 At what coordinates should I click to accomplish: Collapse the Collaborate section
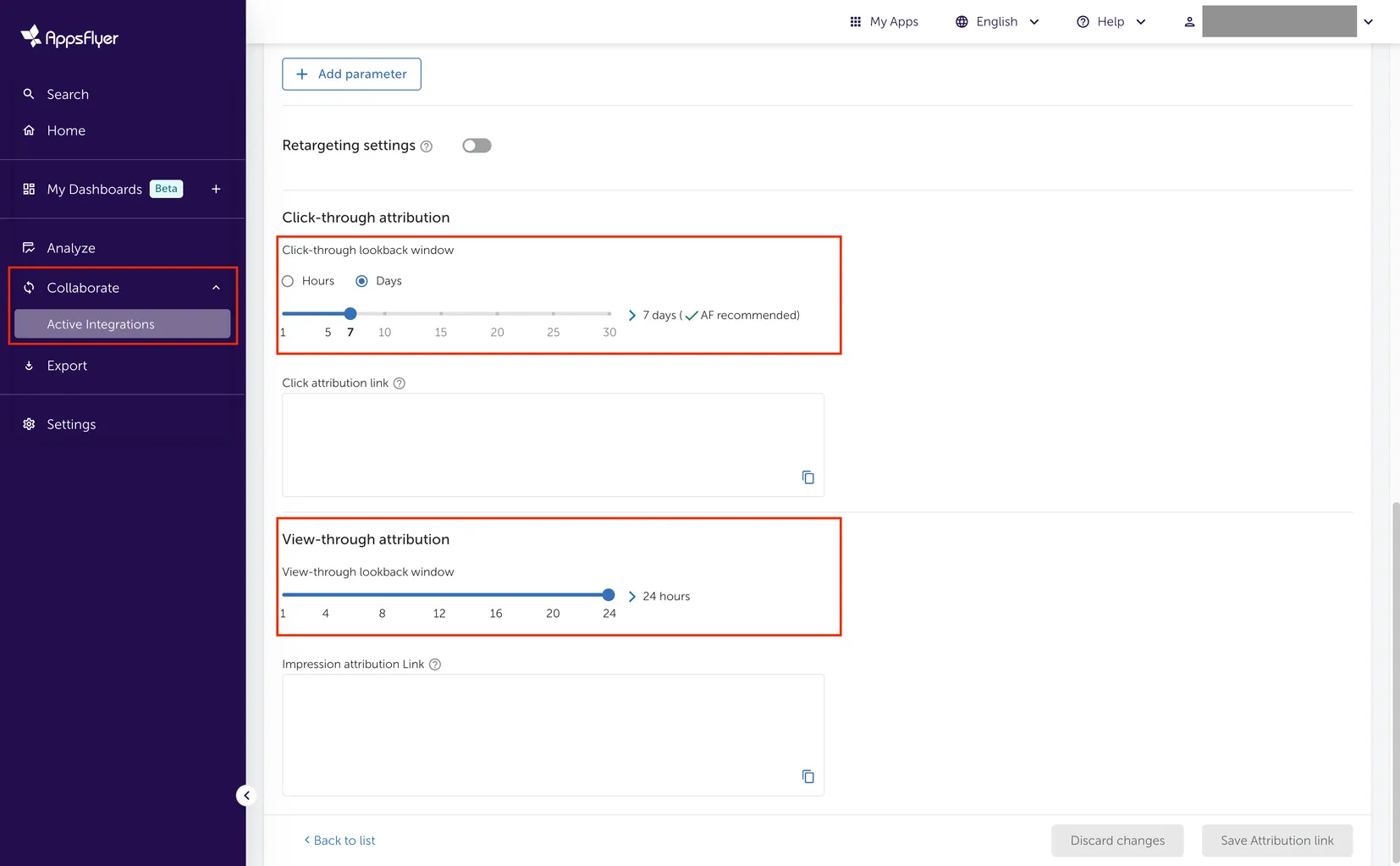point(215,287)
